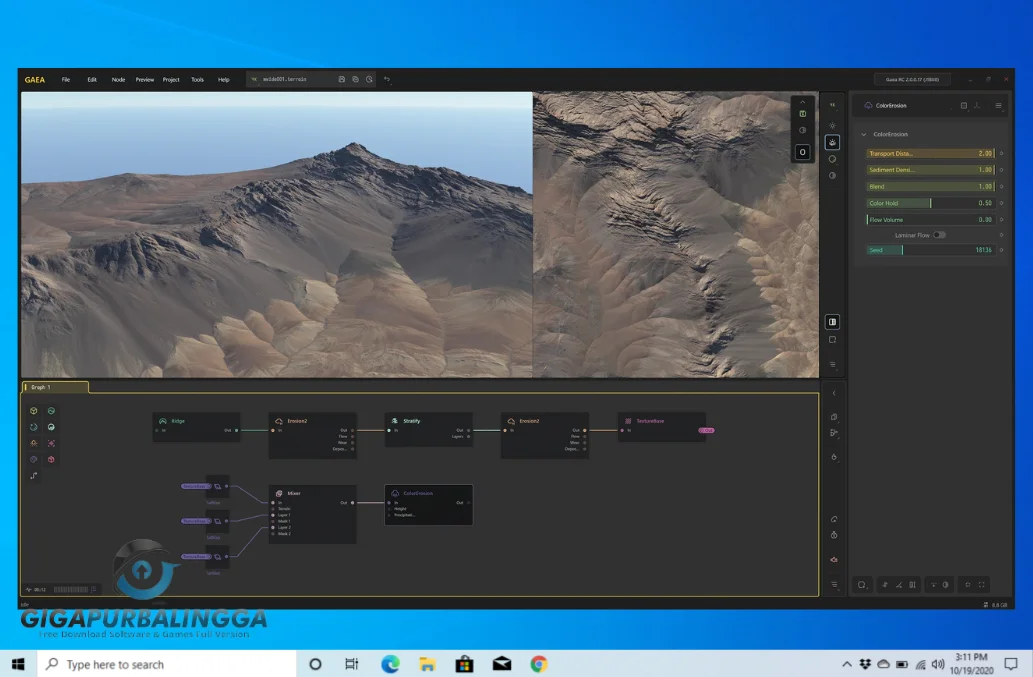Viewport: 1033px width, 677px height.
Task: Click the pink cube icon in node palette
Action: (x=51, y=459)
